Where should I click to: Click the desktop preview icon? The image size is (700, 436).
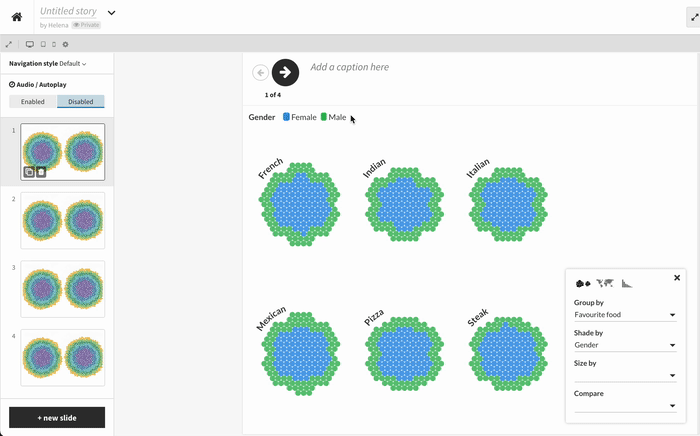[x=30, y=44]
